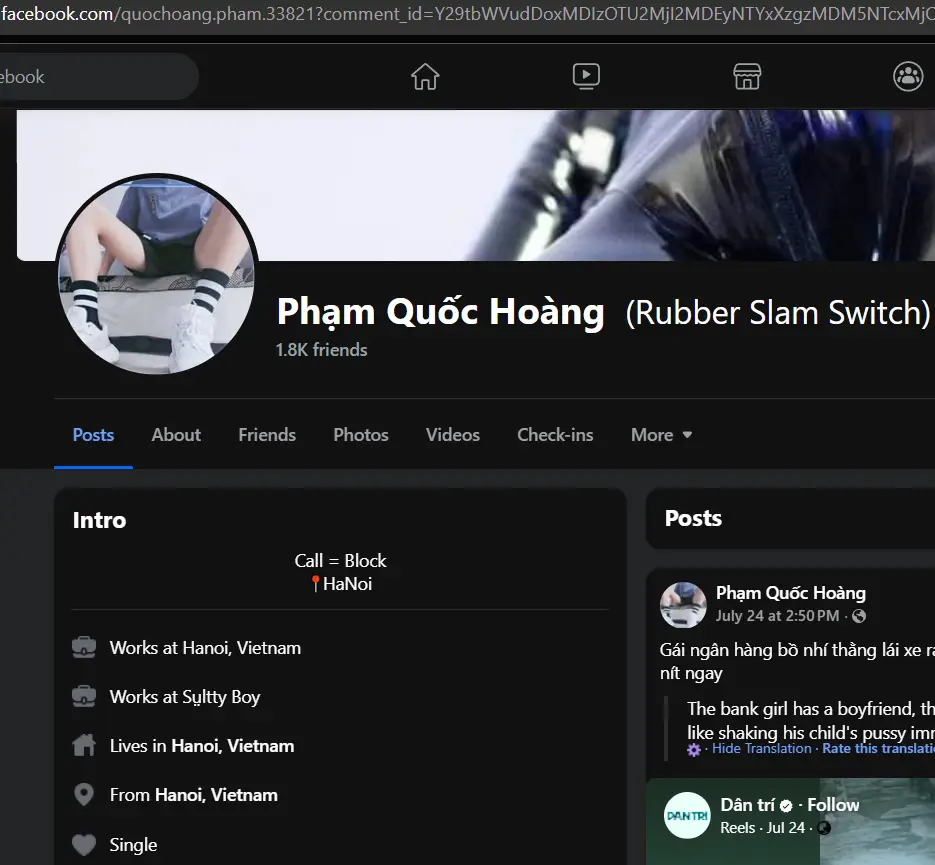Click the briefcase icon beside Works at Hanoi, Vietnam
Image resolution: width=935 pixels, height=865 pixels.
[84, 647]
